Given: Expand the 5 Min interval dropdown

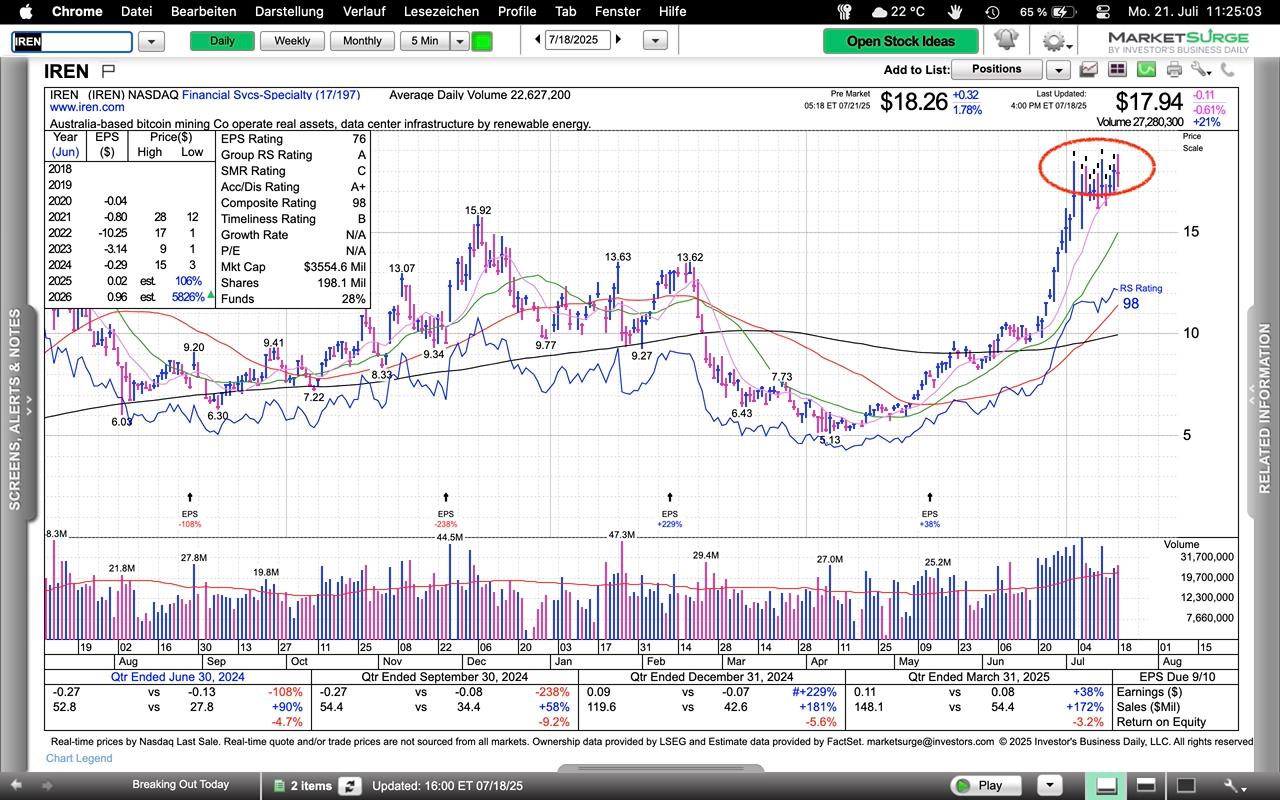Looking at the screenshot, I should (459, 41).
